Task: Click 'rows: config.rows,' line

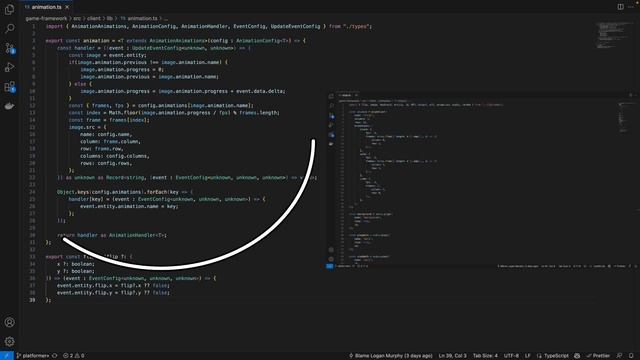Action: pyautogui.click(x=106, y=163)
